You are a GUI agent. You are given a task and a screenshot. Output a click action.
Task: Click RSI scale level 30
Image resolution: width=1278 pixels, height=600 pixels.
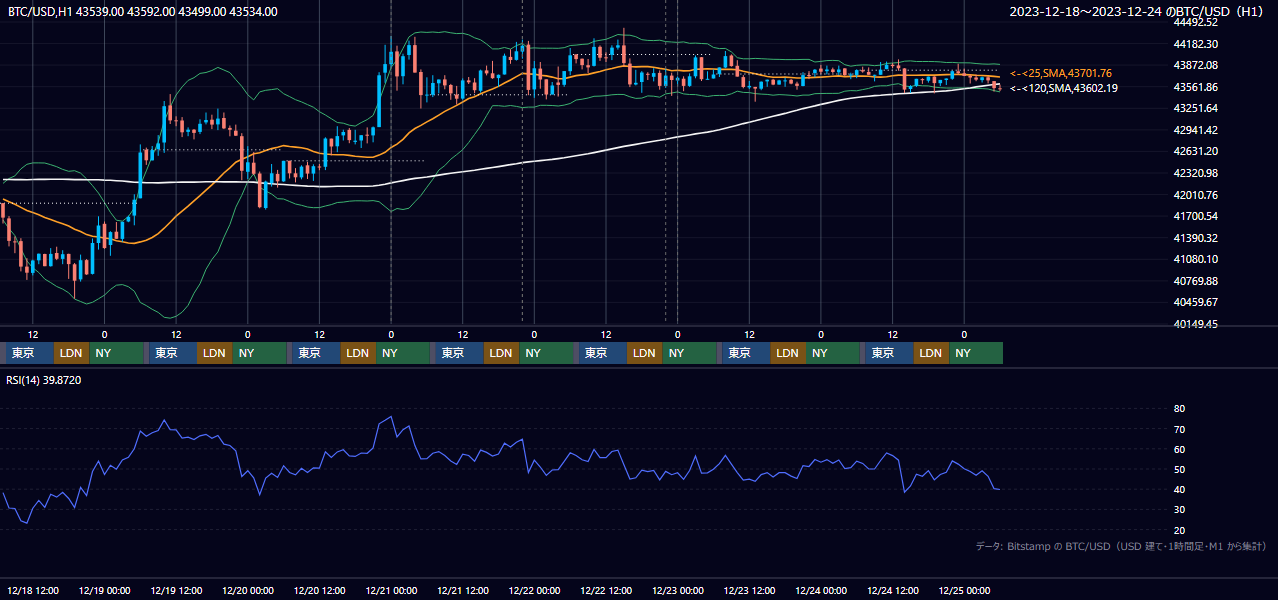[1179, 510]
